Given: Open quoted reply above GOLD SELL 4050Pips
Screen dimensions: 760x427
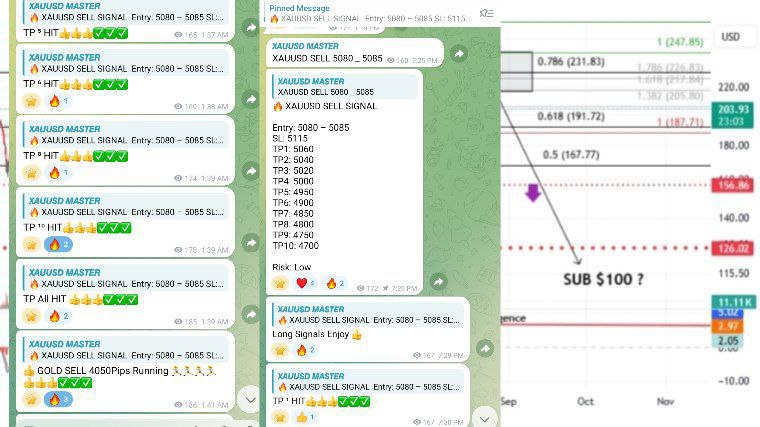Looking at the screenshot, I should 125,350.
